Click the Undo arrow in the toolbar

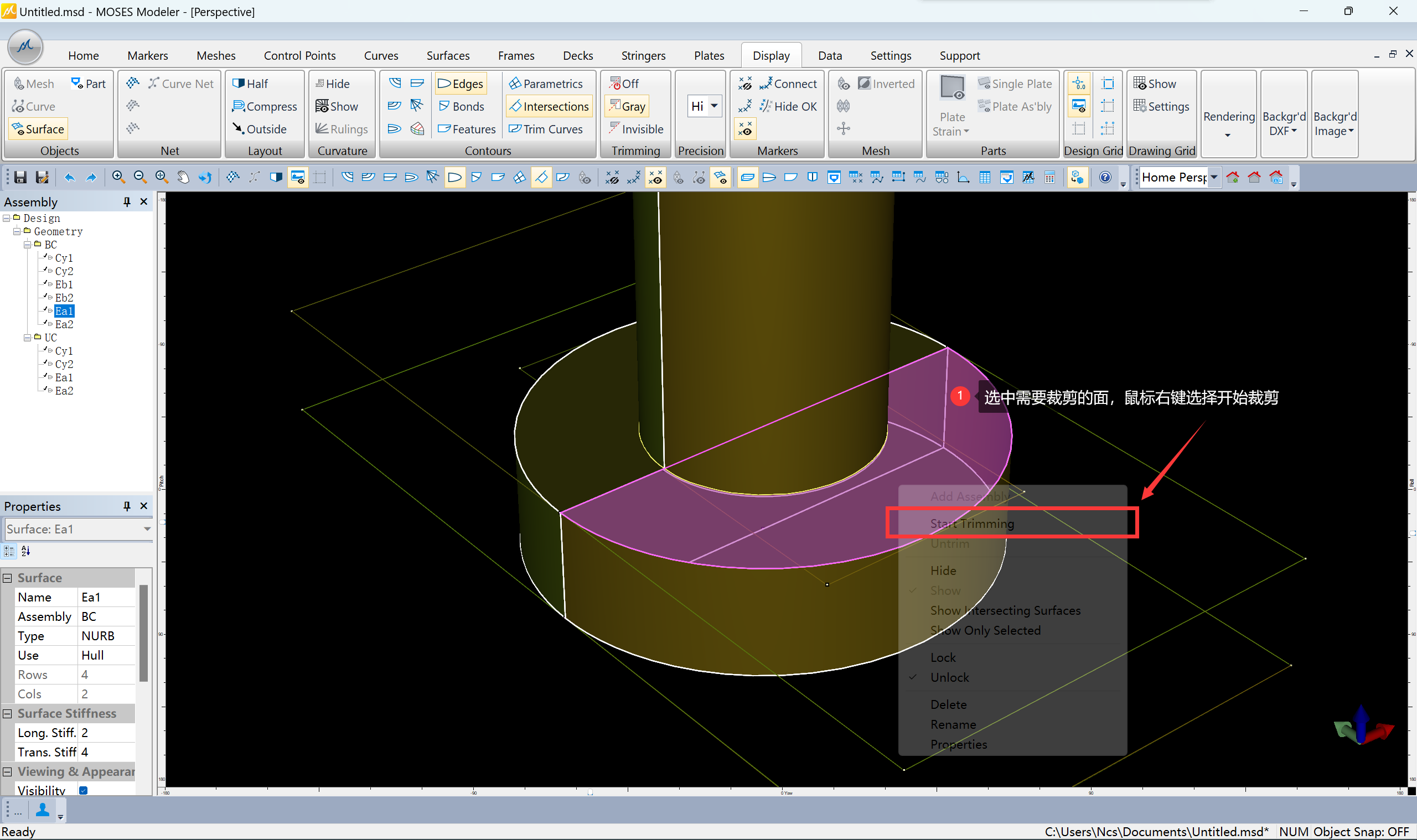click(70, 178)
